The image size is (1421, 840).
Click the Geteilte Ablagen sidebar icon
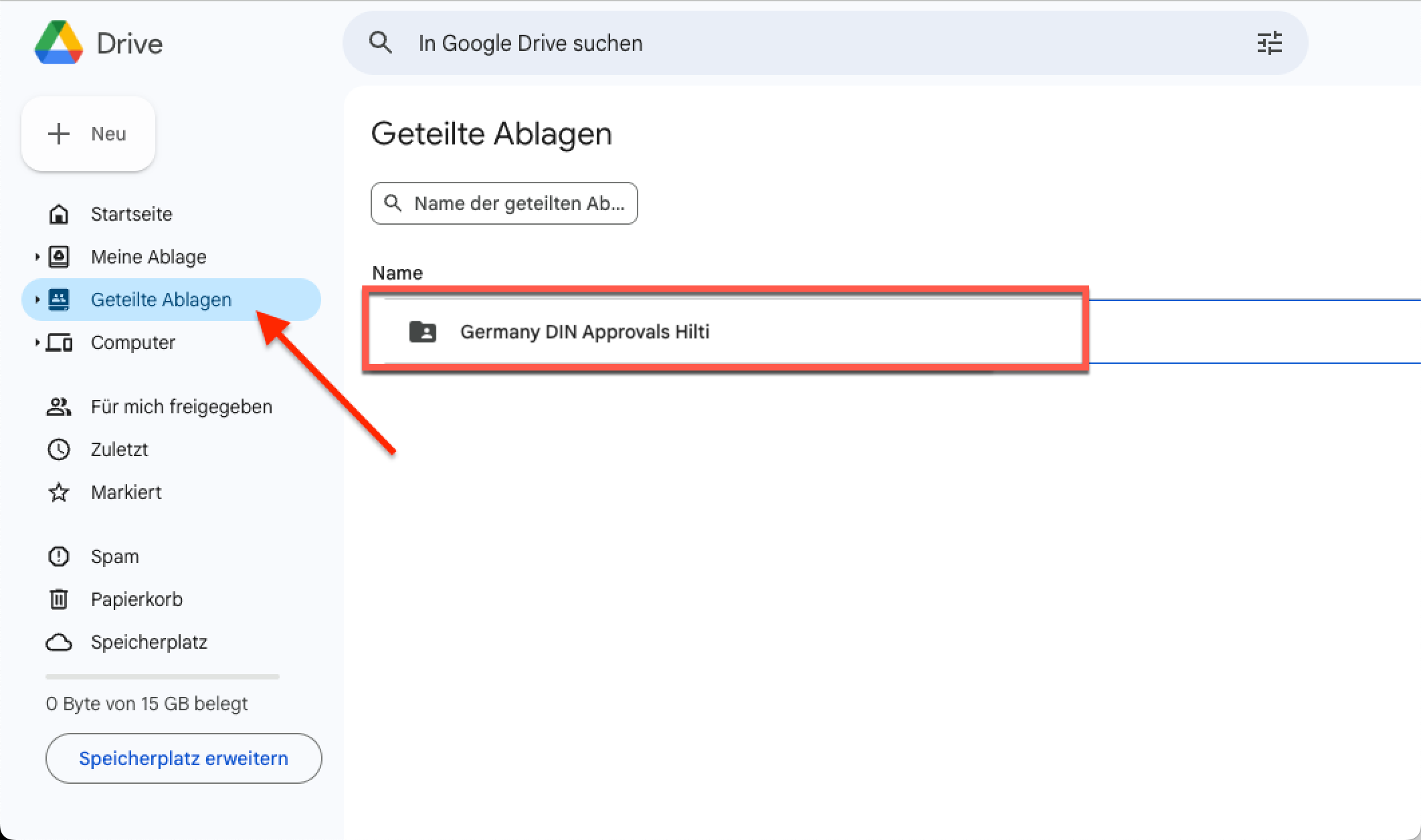pos(59,300)
